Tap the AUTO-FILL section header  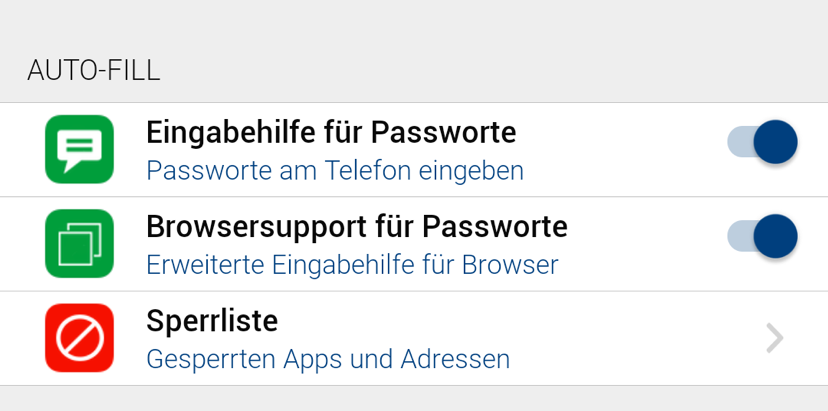[94, 71]
